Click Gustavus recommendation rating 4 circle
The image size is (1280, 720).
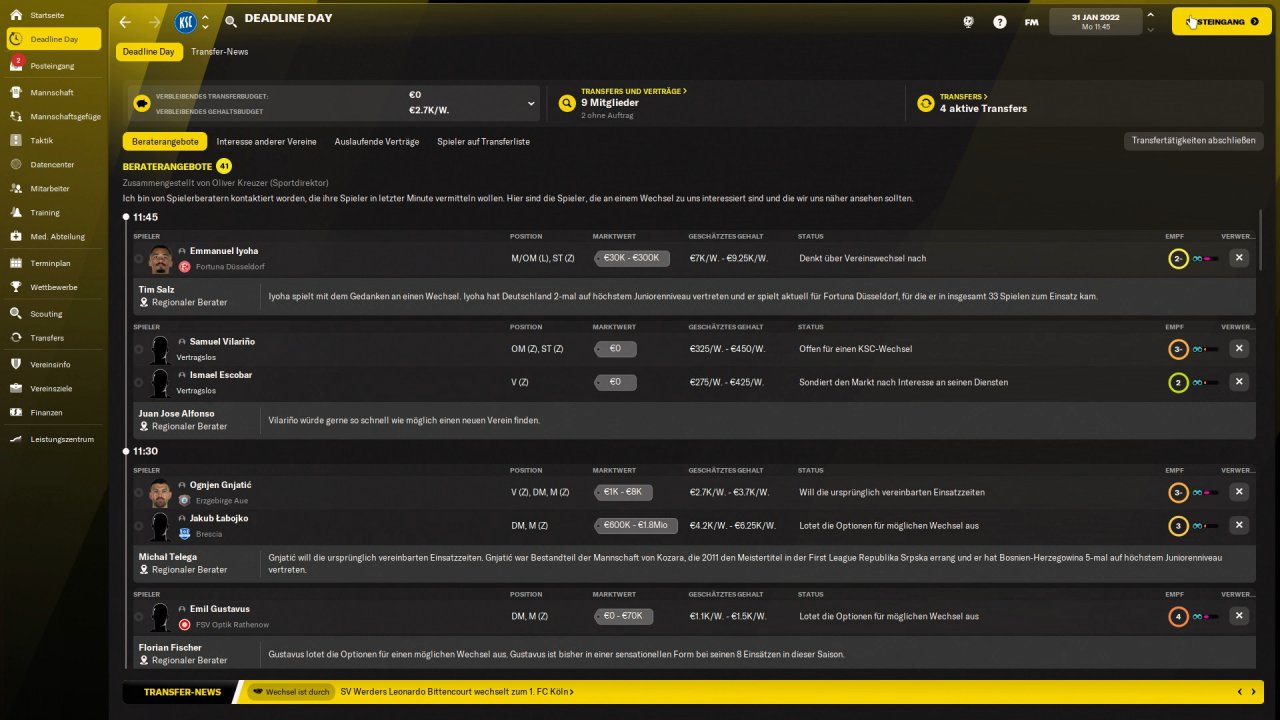click(1178, 616)
